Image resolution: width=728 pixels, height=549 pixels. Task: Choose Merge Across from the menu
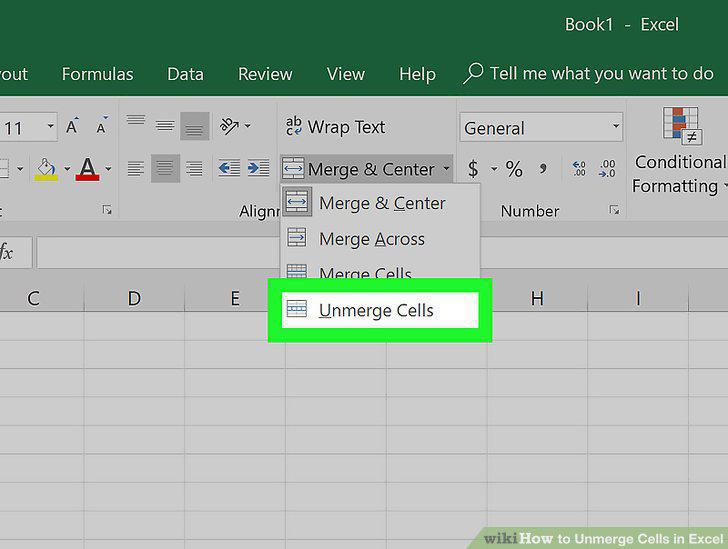(380, 239)
